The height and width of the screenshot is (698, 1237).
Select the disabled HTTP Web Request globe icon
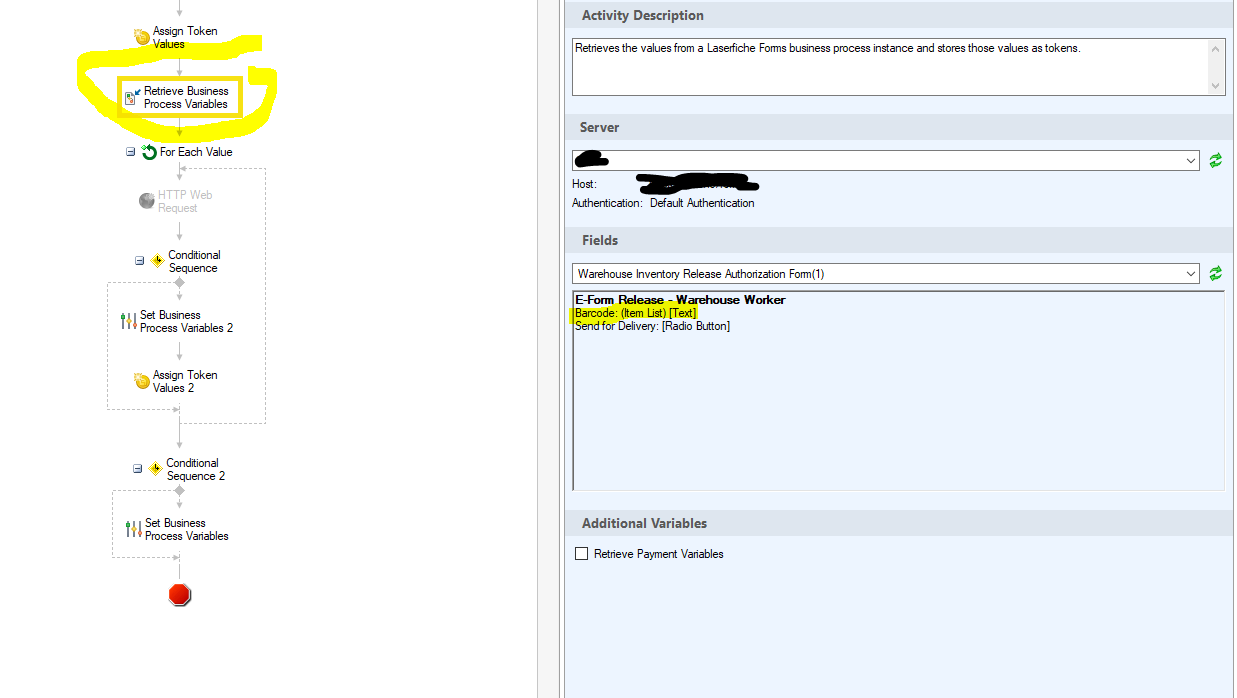point(147,201)
